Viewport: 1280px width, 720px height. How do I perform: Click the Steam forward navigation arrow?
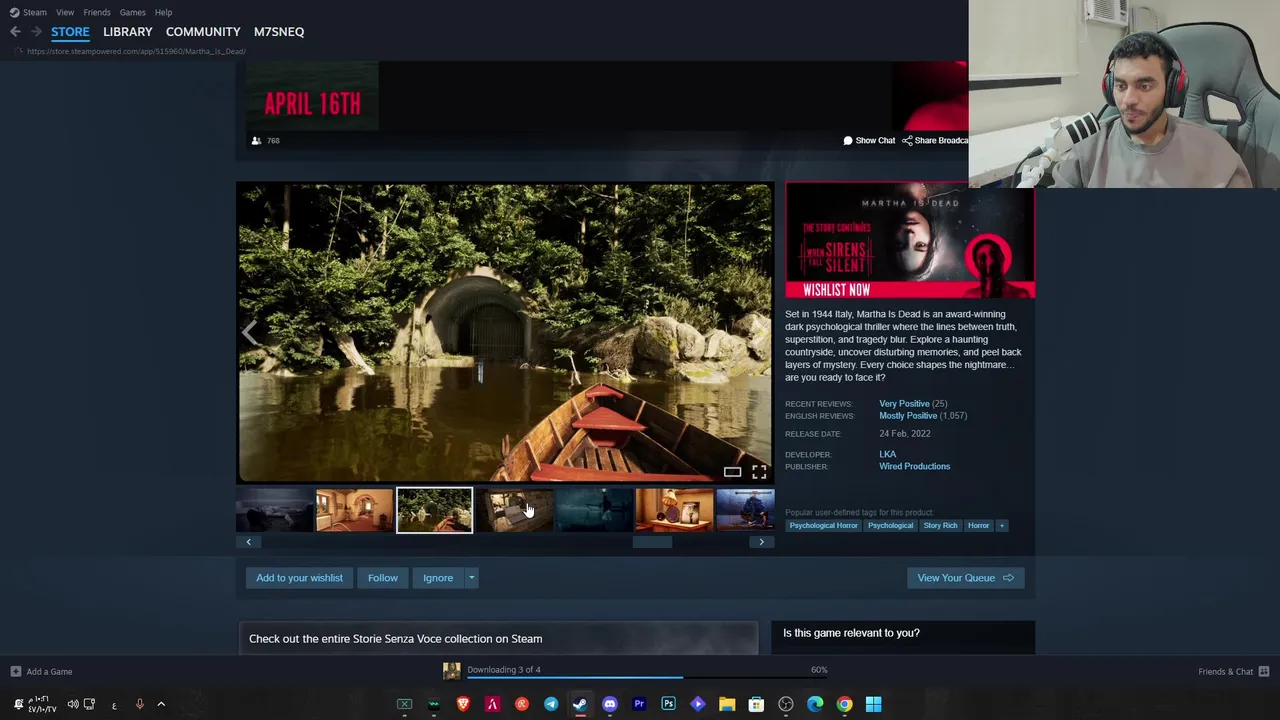[36, 32]
